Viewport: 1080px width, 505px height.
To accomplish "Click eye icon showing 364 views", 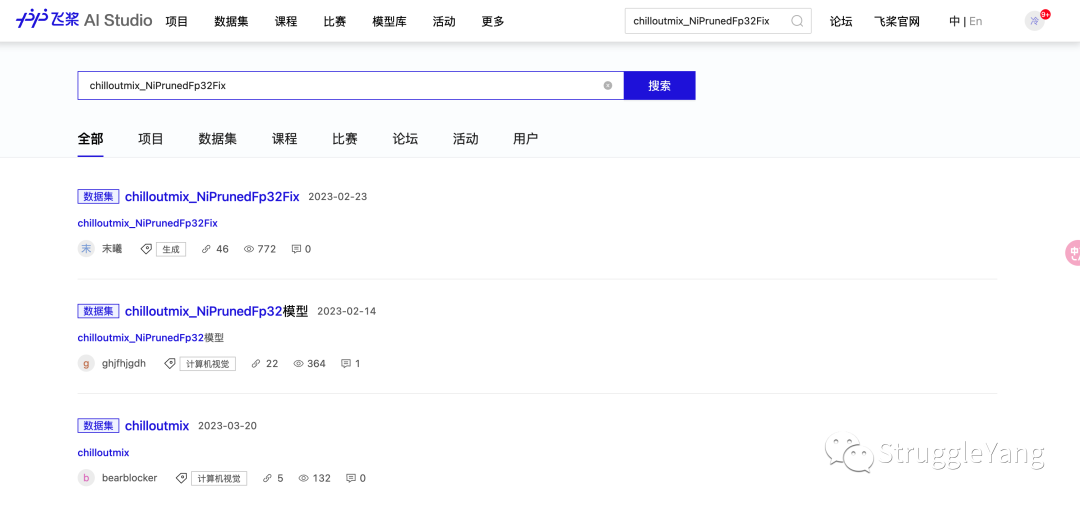I will [299, 363].
